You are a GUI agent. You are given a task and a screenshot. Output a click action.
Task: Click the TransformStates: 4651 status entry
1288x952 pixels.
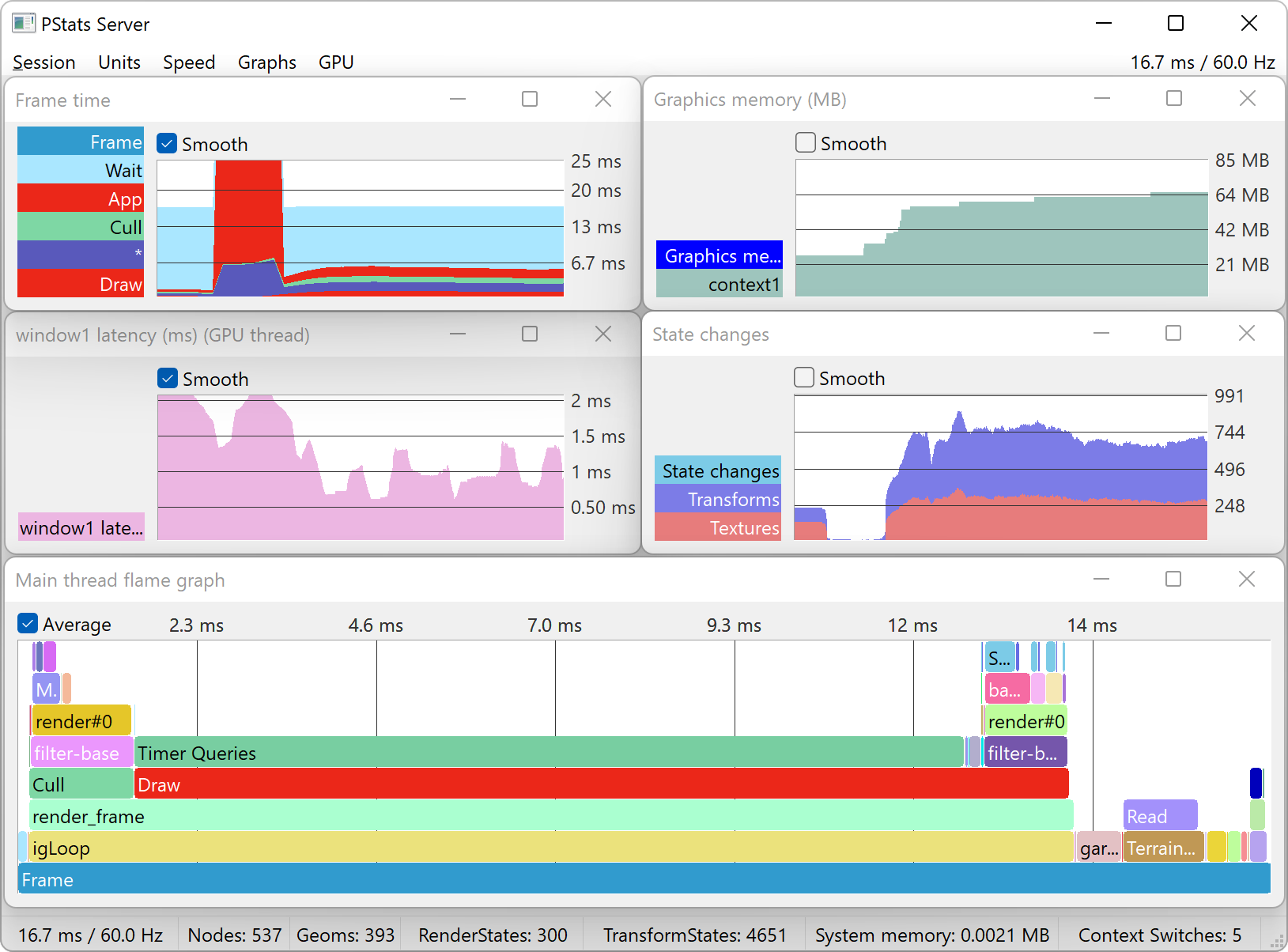click(x=695, y=935)
